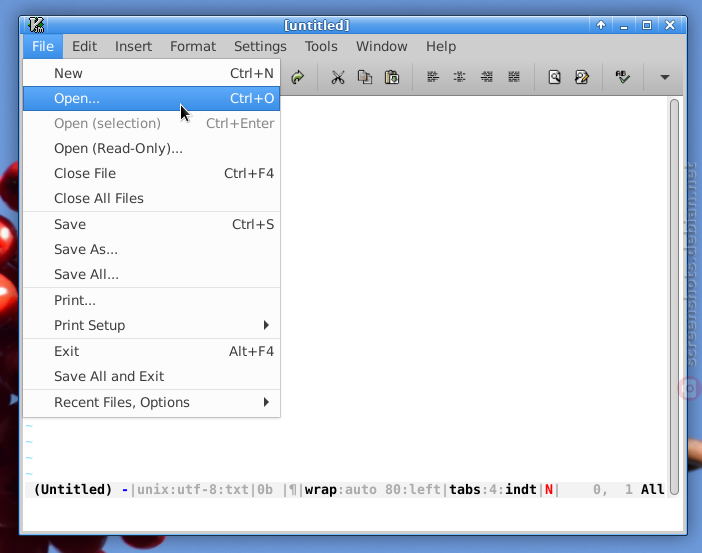The height and width of the screenshot is (553, 702).
Task: Open Find with the magnifier page icon
Action: pyautogui.click(x=554, y=77)
